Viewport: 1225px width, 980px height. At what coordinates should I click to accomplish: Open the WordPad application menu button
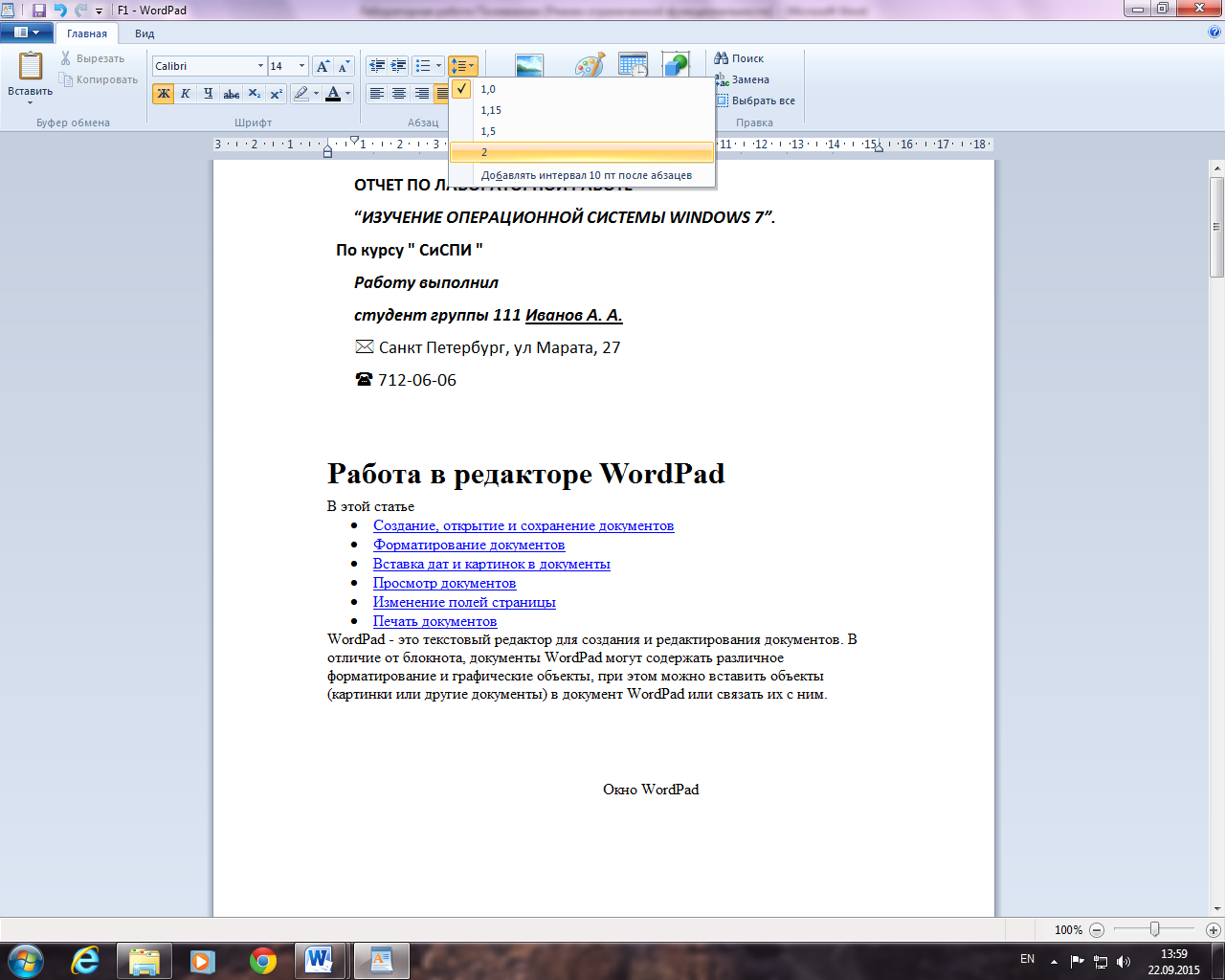tap(27, 33)
